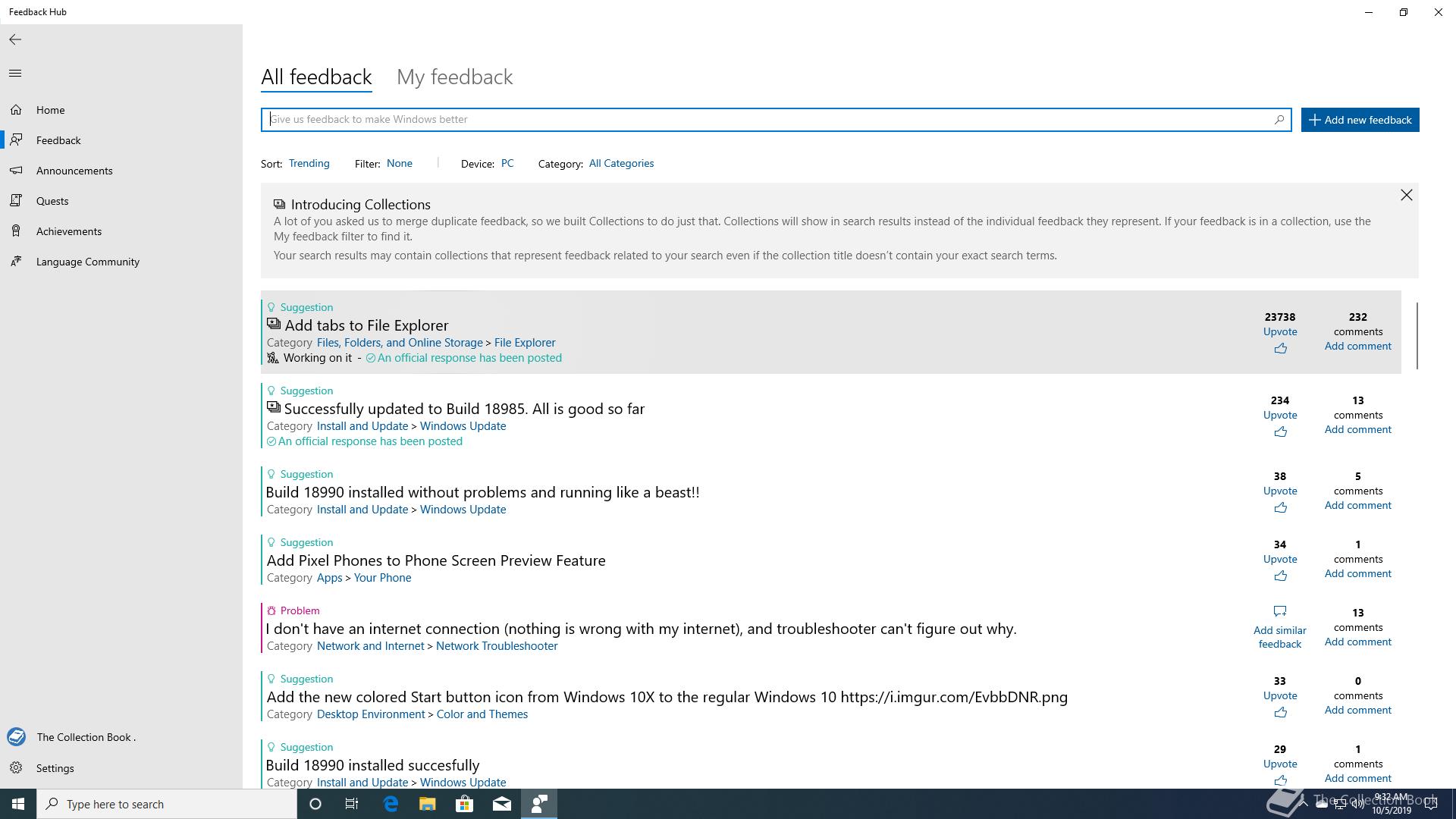
Task: Upvote Add Pixel Phones feedback
Action: click(x=1280, y=576)
